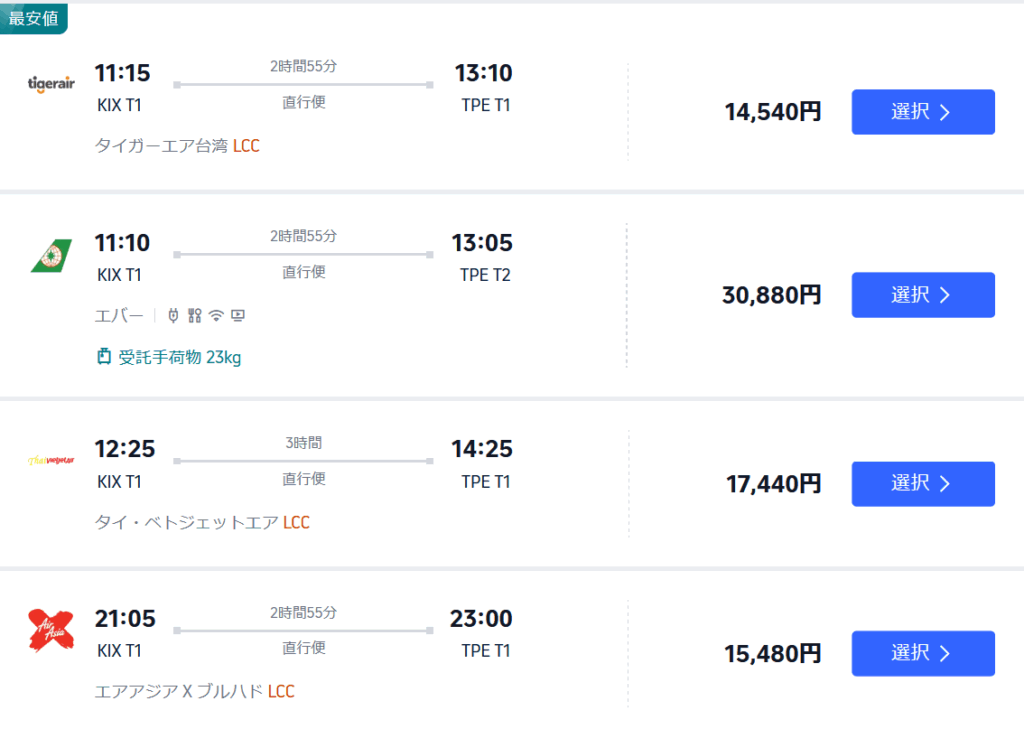Select the 21:05 AirAsia X flight
This screenshot has width=1024, height=729.
click(x=921, y=653)
